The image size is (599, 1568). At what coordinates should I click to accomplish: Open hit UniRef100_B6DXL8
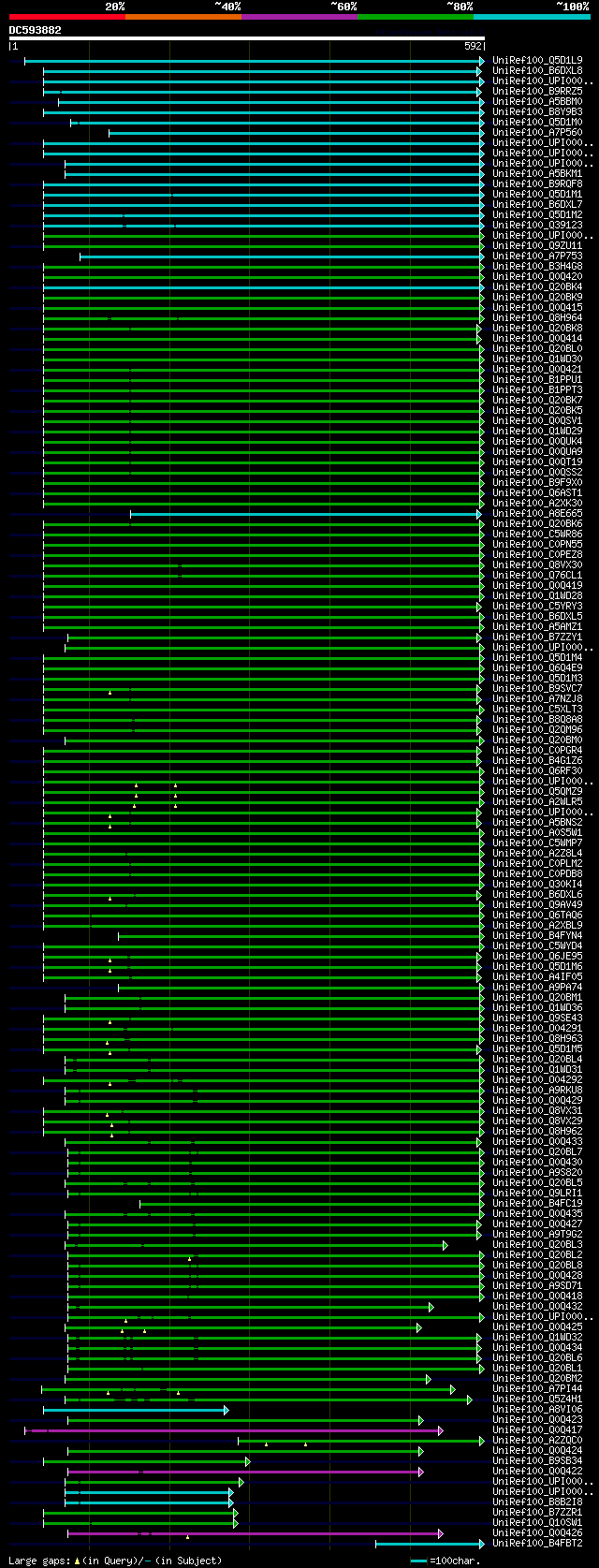(x=537, y=70)
